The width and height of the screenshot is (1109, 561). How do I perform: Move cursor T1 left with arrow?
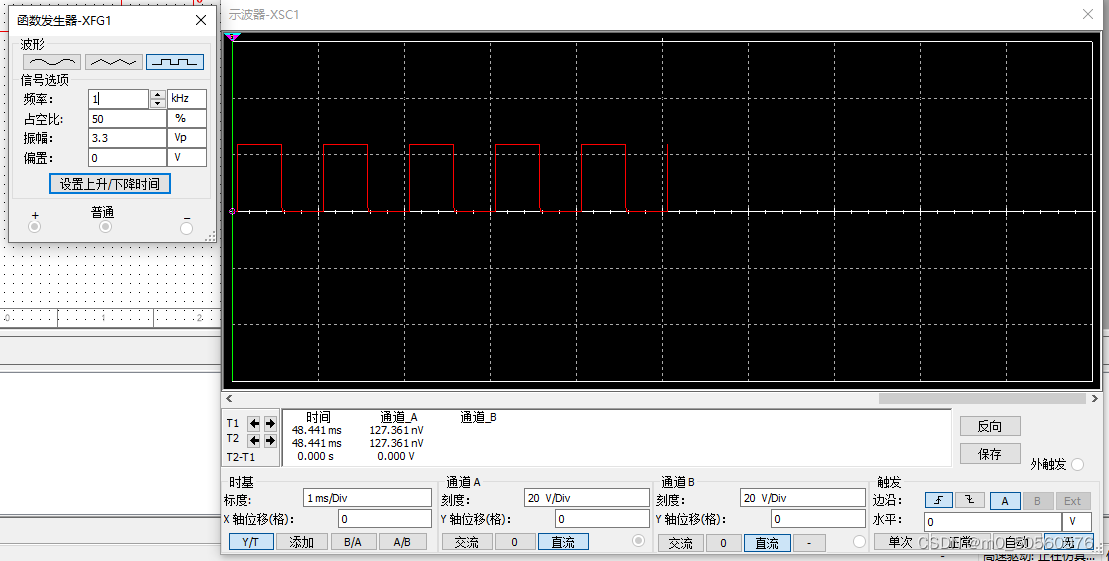254,424
